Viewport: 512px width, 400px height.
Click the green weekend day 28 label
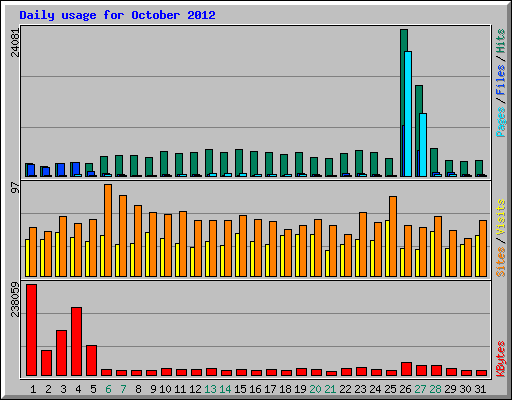(435, 389)
